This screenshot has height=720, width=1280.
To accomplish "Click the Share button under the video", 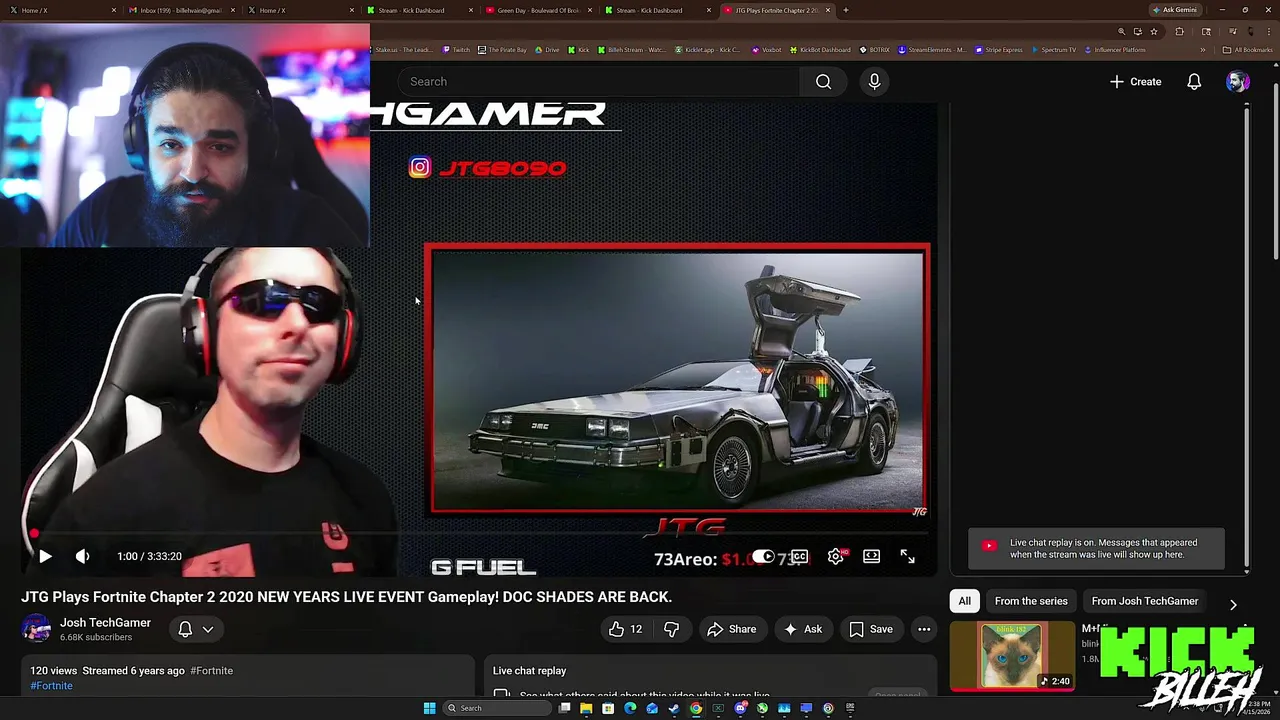I will (732, 629).
